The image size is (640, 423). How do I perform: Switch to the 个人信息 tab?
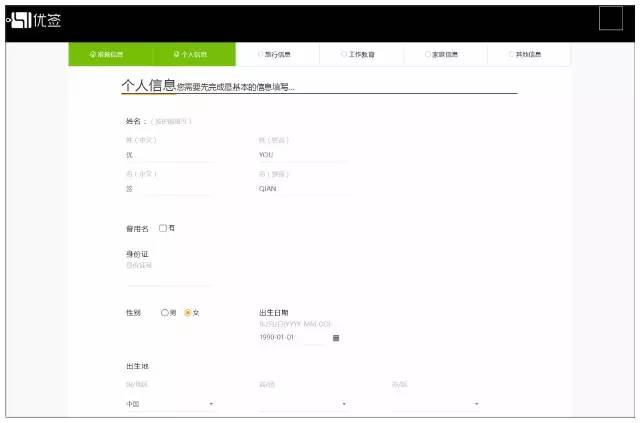tap(194, 54)
